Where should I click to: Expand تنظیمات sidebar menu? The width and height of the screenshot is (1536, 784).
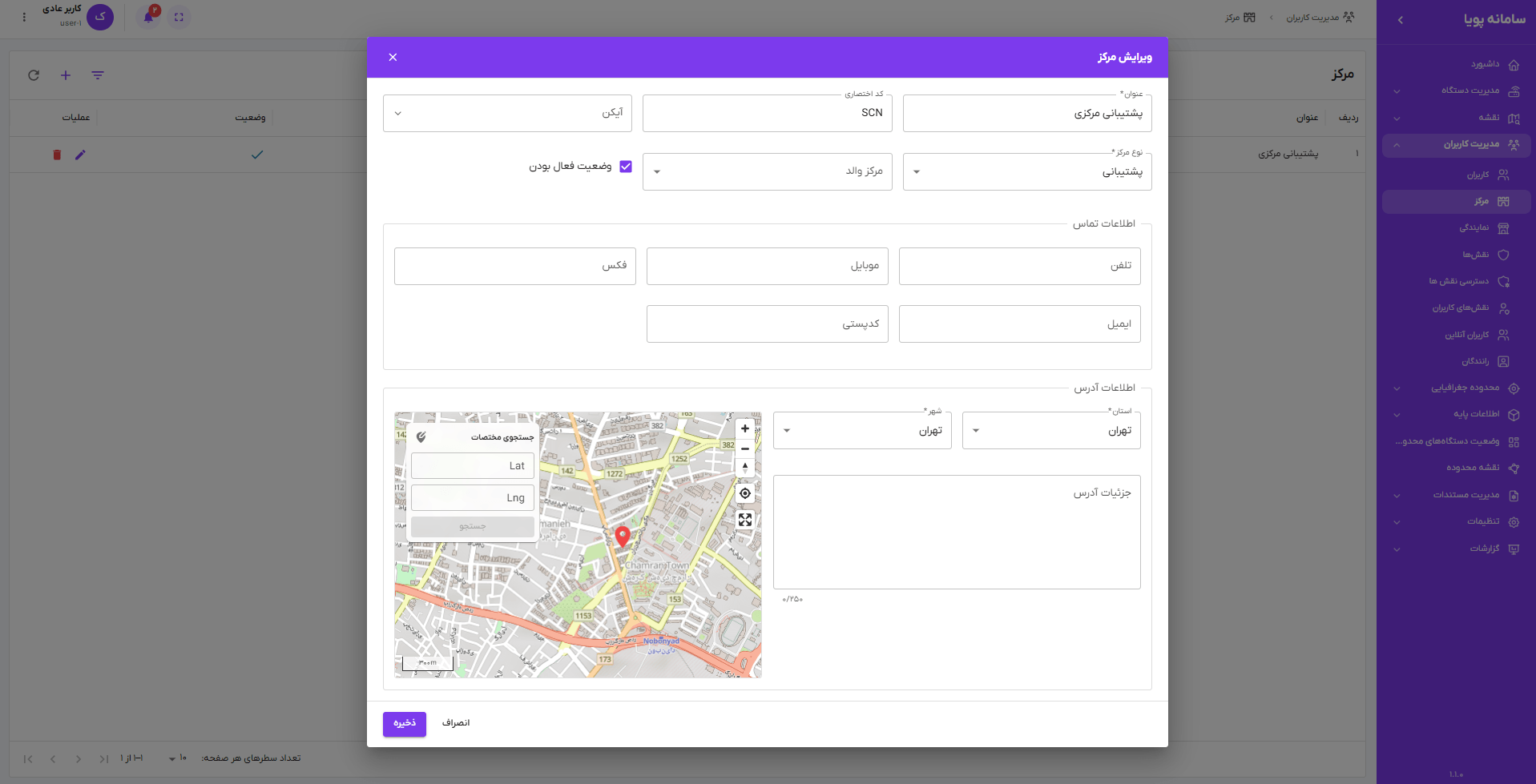[x=1456, y=522]
